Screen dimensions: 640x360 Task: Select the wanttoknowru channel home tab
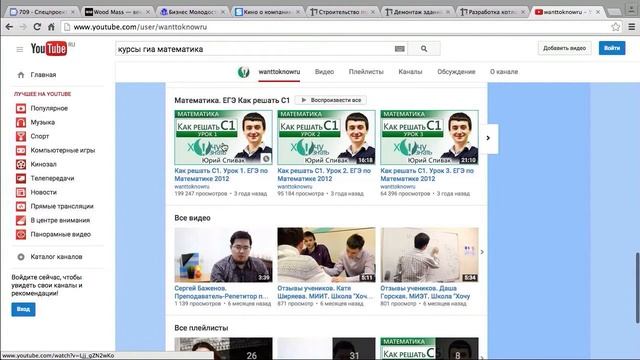pos(279,72)
